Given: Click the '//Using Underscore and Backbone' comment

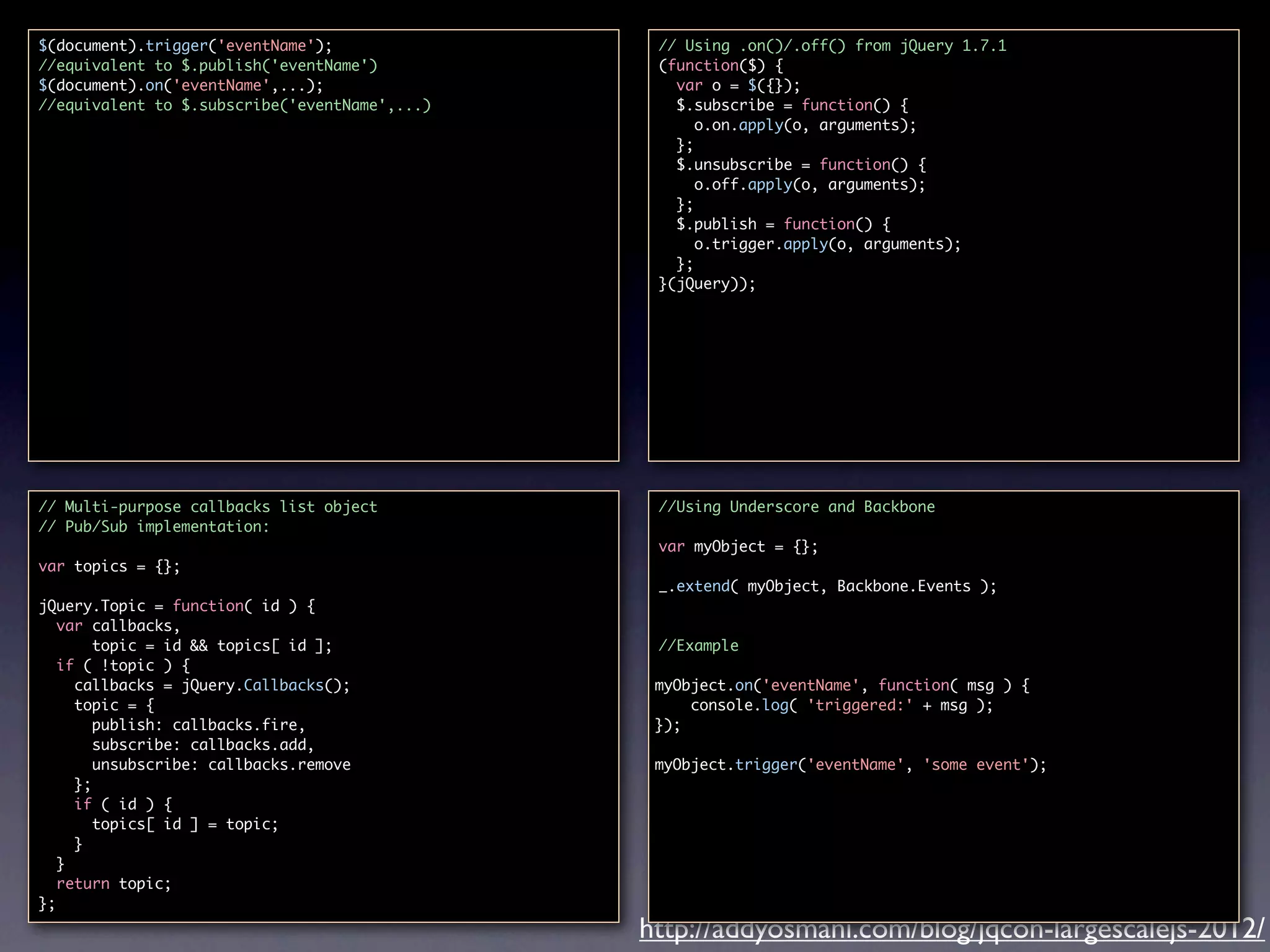Looking at the screenshot, I should [x=796, y=507].
